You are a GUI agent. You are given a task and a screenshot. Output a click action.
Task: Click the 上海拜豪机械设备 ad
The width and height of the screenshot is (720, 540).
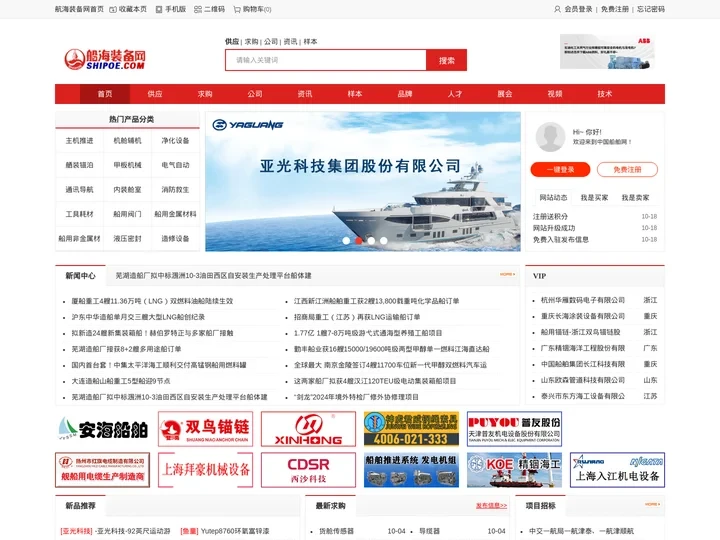coord(205,470)
